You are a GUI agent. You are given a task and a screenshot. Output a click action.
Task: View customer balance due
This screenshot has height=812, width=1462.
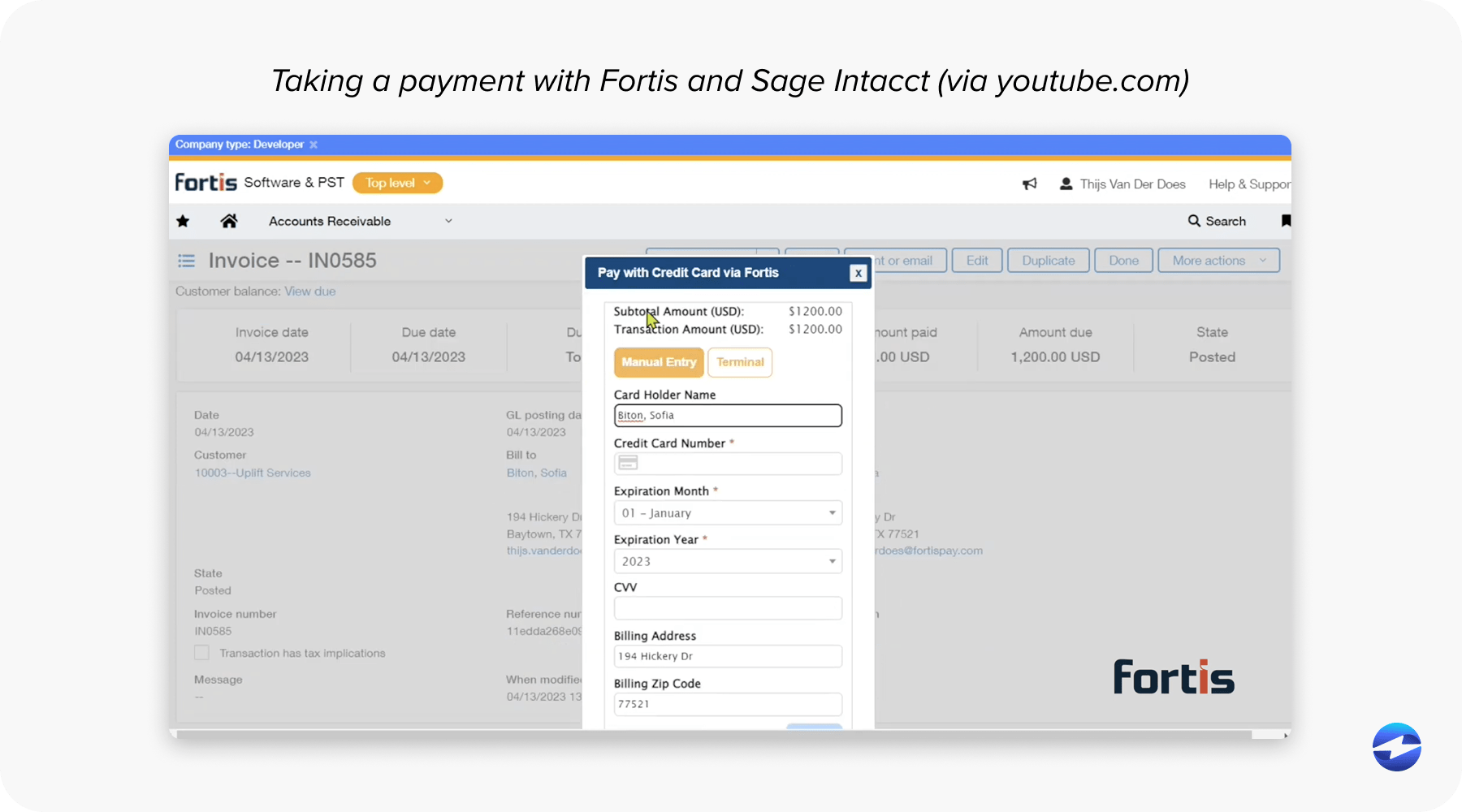(x=309, y=291)
